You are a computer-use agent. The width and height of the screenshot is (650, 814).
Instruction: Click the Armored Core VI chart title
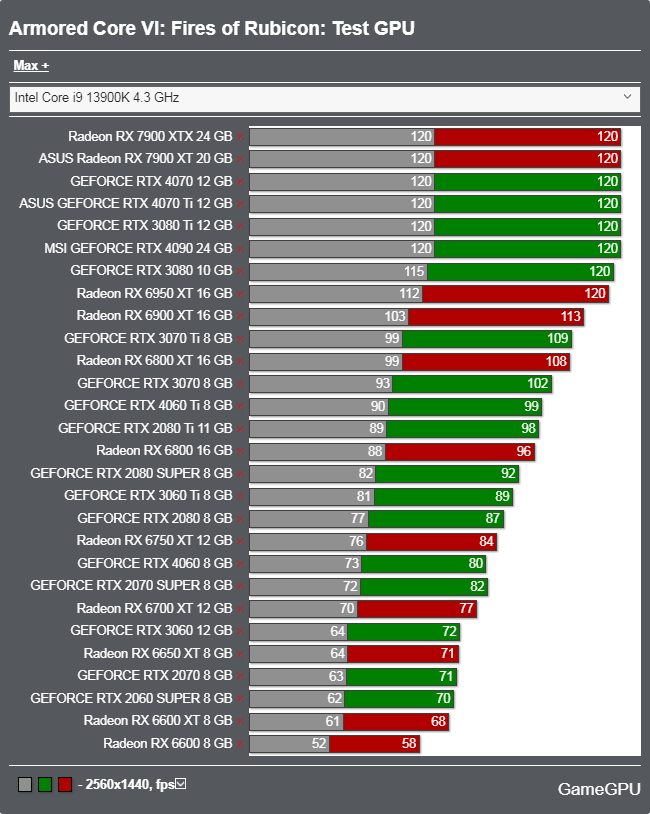click(212, 29)
